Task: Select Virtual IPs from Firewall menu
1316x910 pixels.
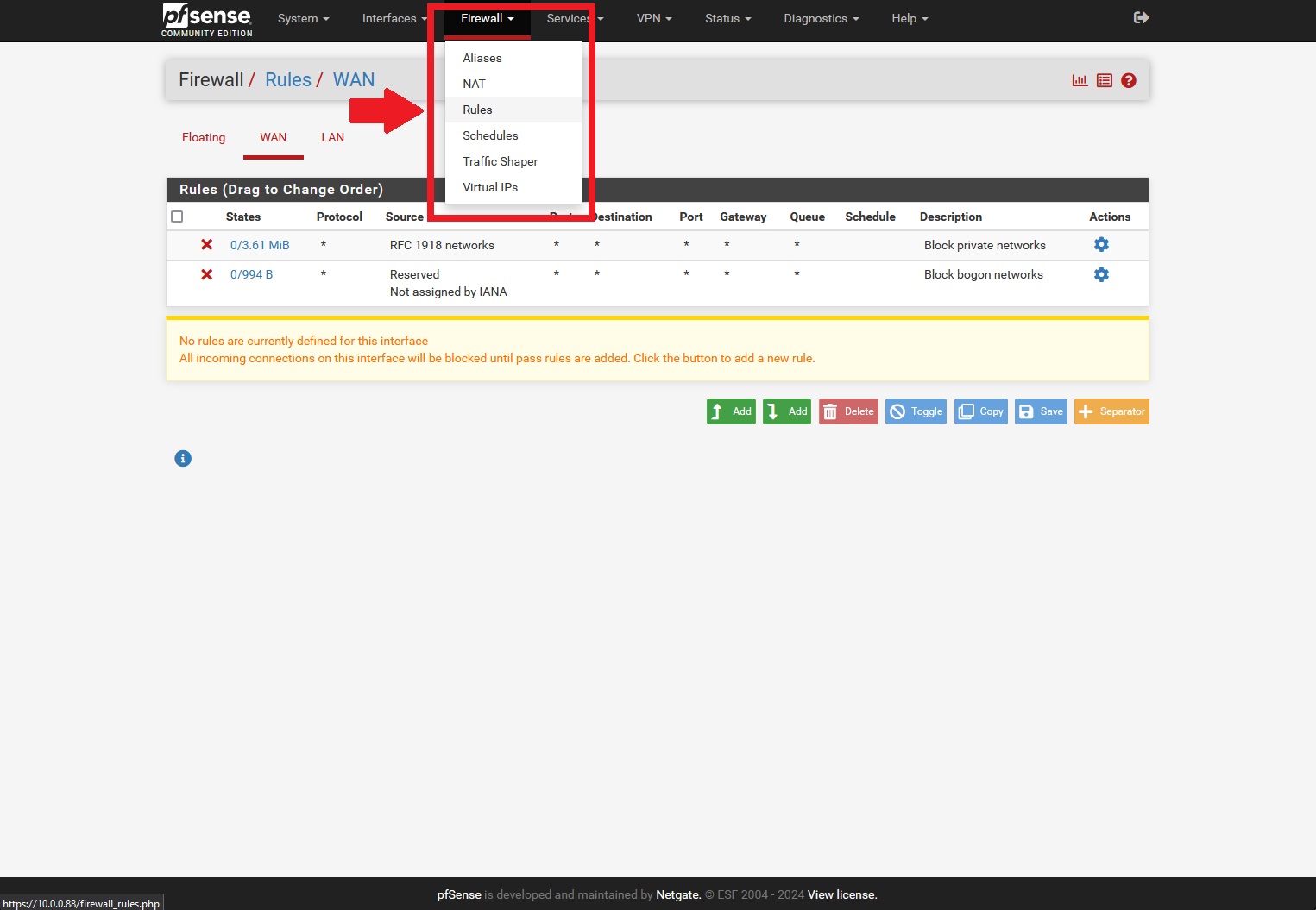Action: click(513, 187)
